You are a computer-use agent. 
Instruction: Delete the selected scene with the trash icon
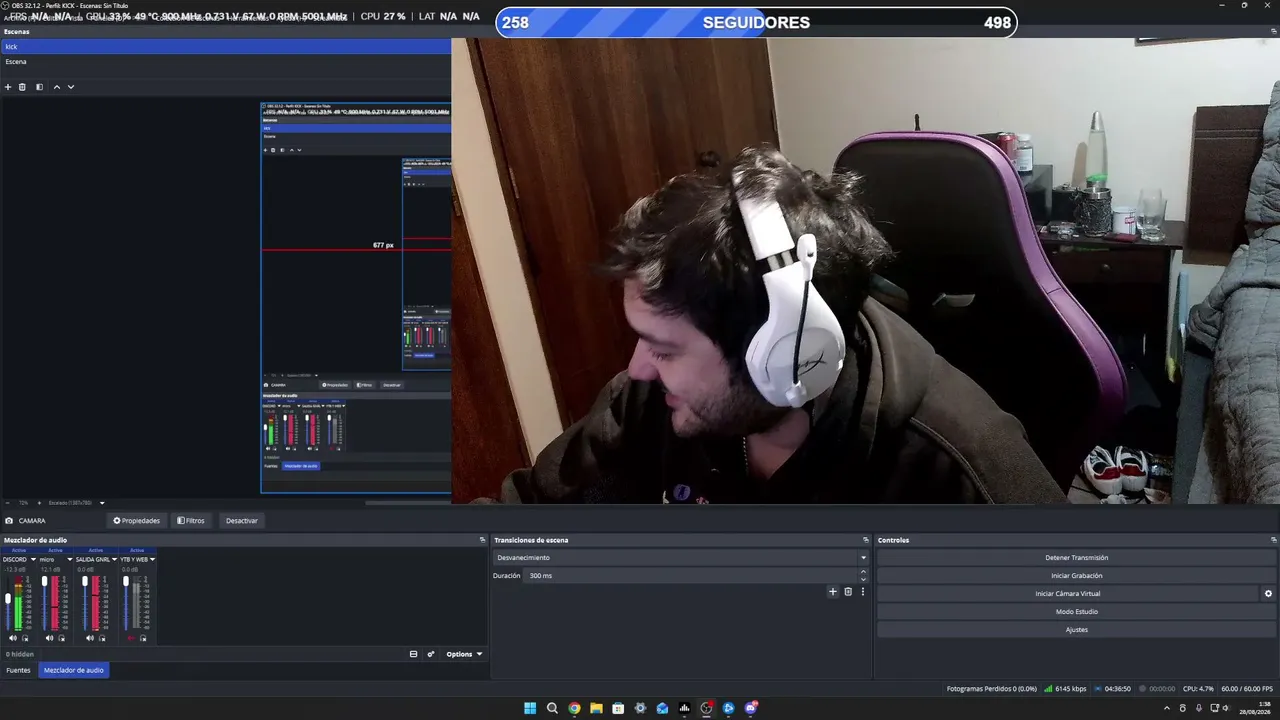(x=22, y=87)
